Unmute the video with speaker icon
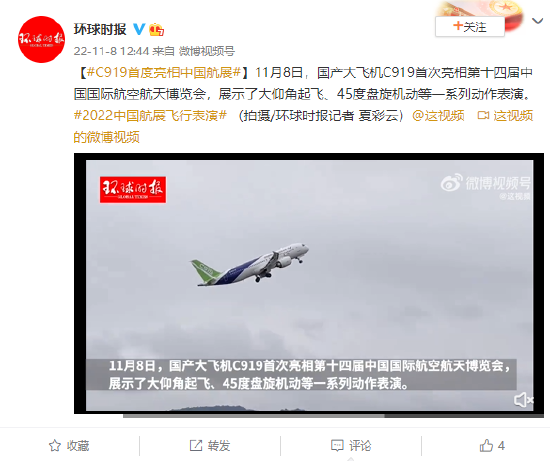Screen dimensions: 550x461 523,400
